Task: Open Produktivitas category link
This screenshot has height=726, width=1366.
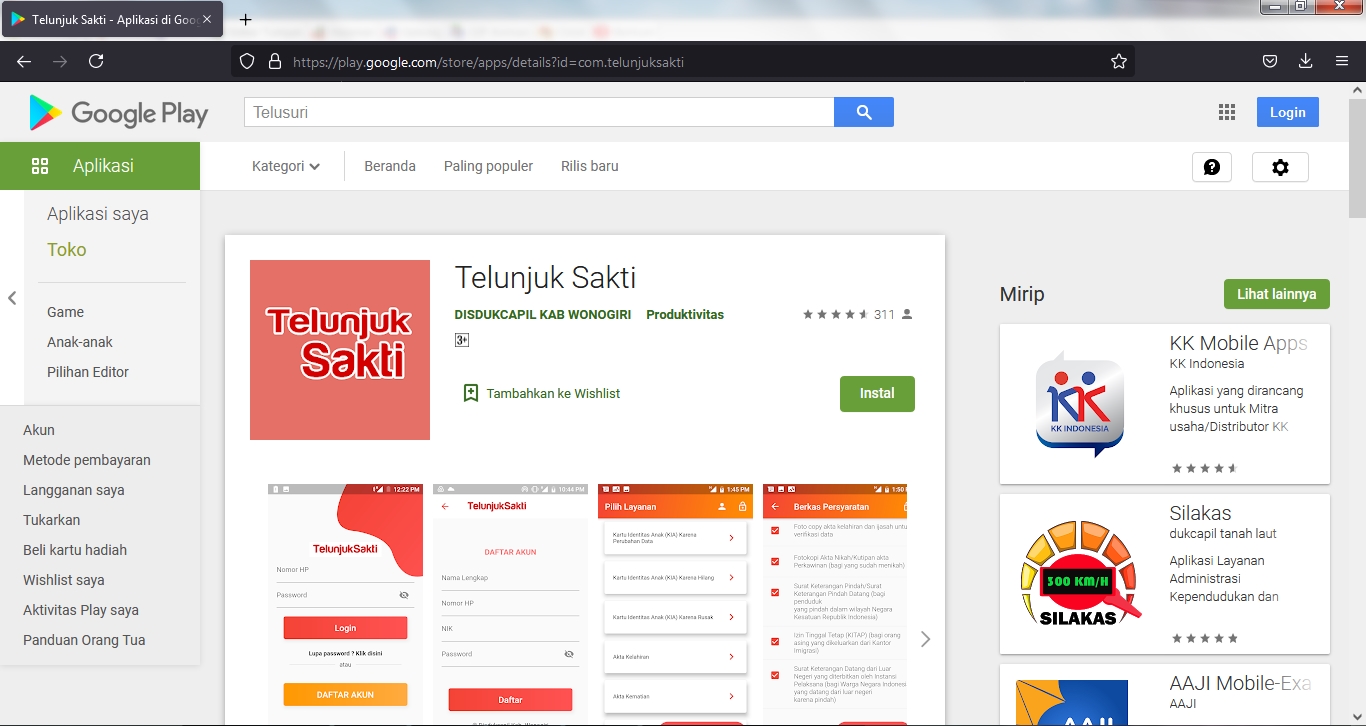Action: [685, 314]
